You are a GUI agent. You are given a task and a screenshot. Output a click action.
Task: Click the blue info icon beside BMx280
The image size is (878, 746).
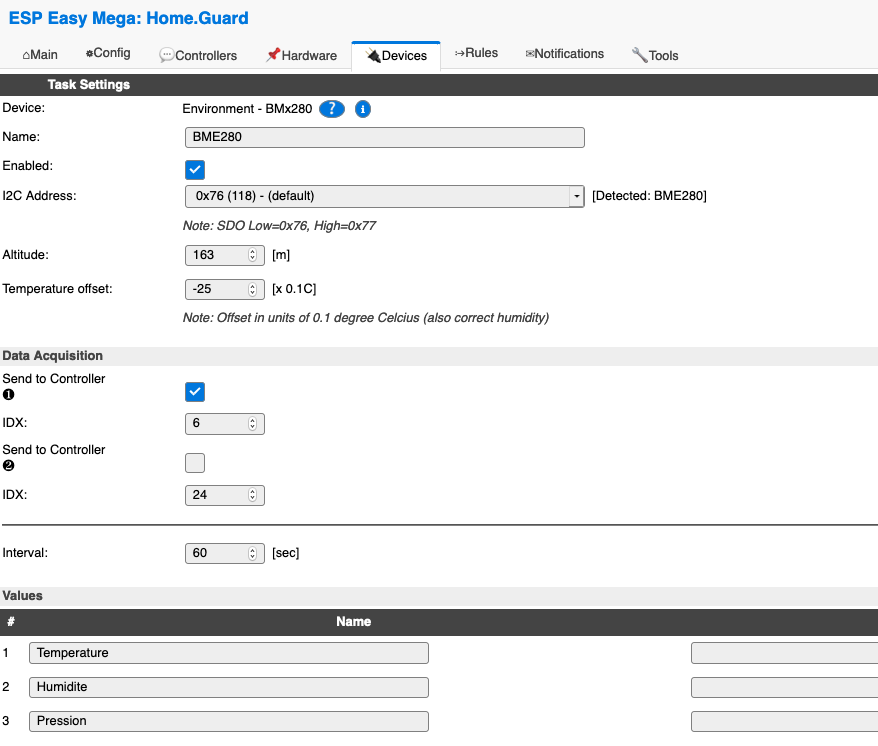pyautogui.click(x=363, y=109)
